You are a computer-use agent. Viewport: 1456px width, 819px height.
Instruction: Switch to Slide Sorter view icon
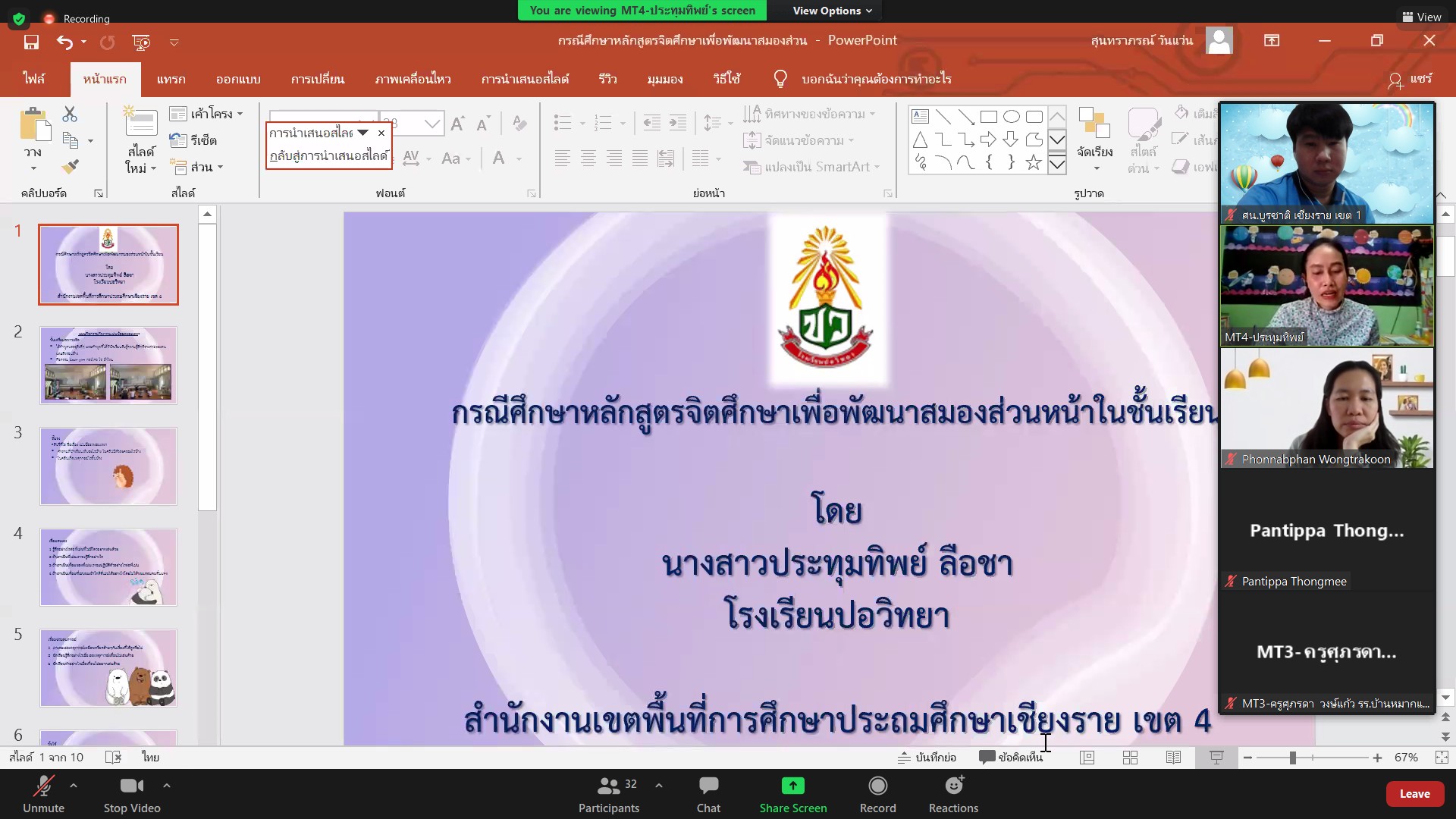pos(1130,757)
